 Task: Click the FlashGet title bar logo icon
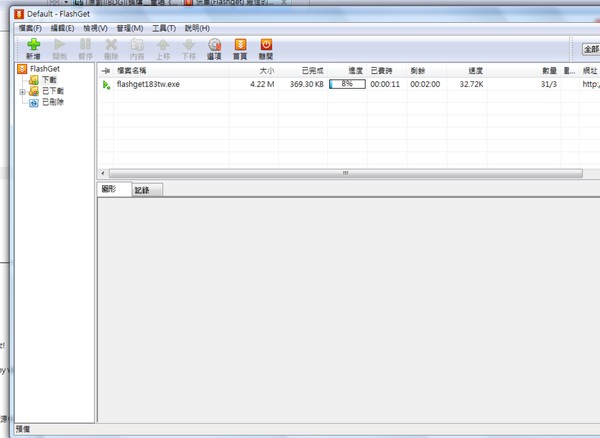point(19,14)
